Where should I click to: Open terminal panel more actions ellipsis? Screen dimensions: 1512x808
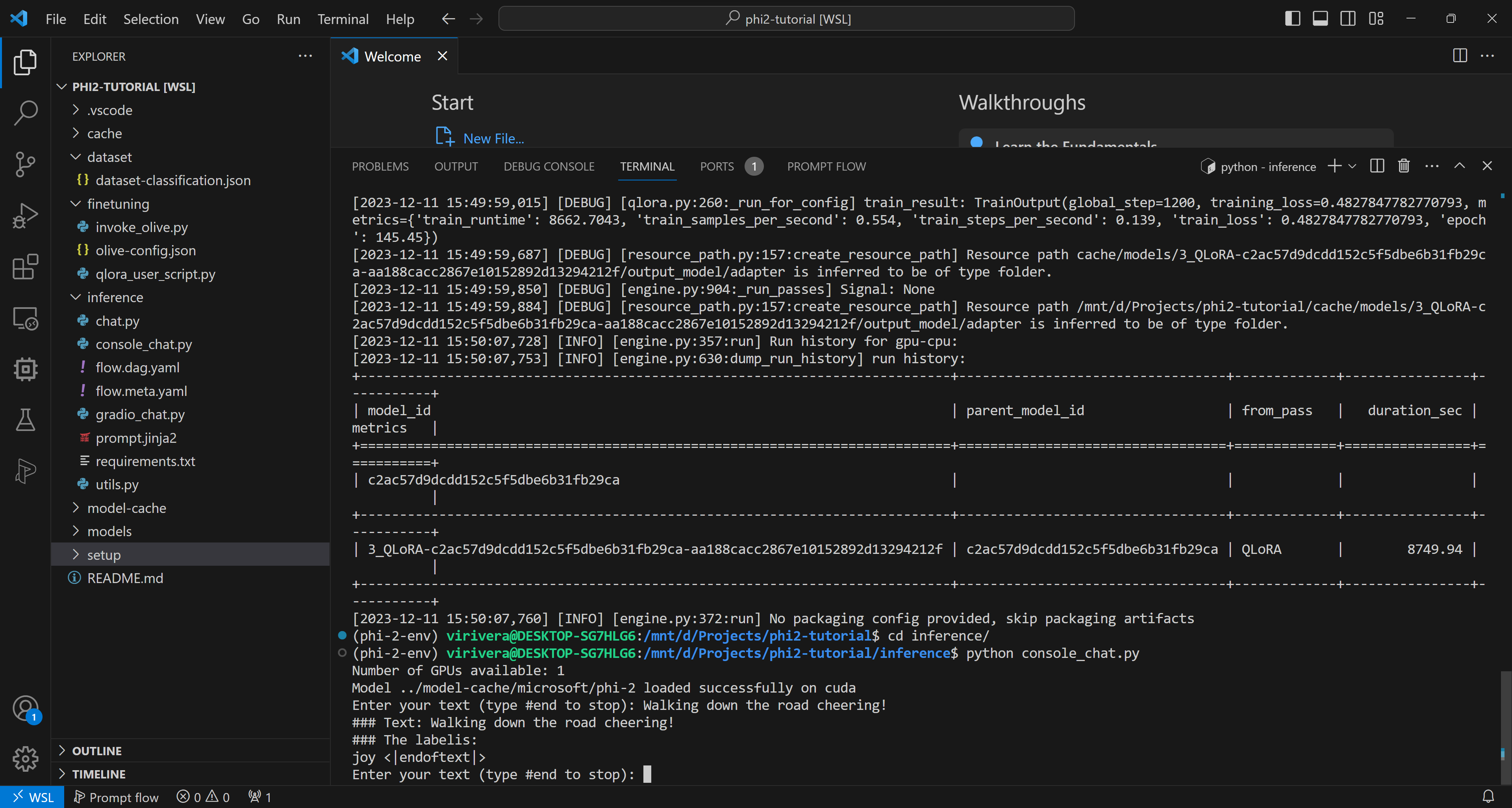pos(1432,166)
